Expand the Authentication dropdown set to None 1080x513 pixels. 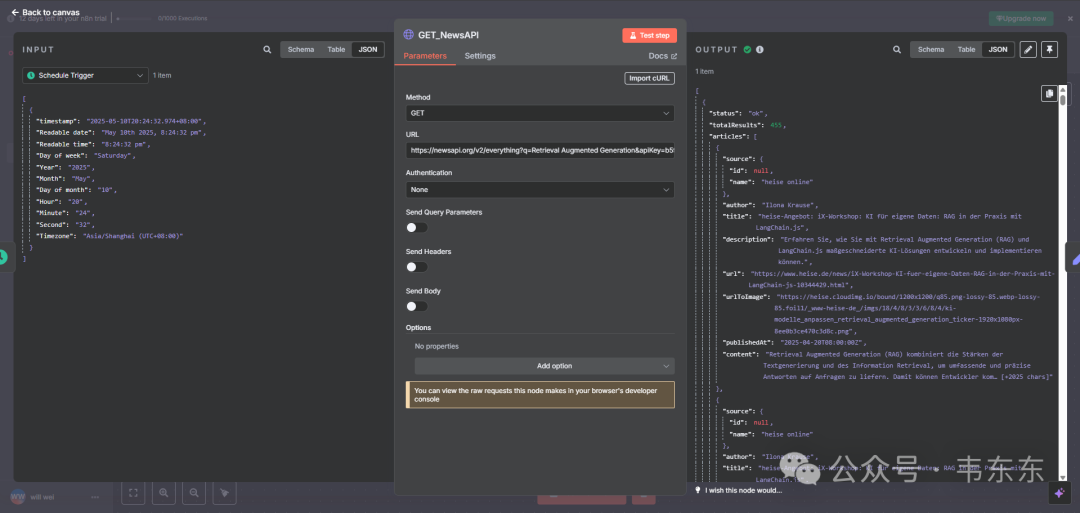[540, 189]
